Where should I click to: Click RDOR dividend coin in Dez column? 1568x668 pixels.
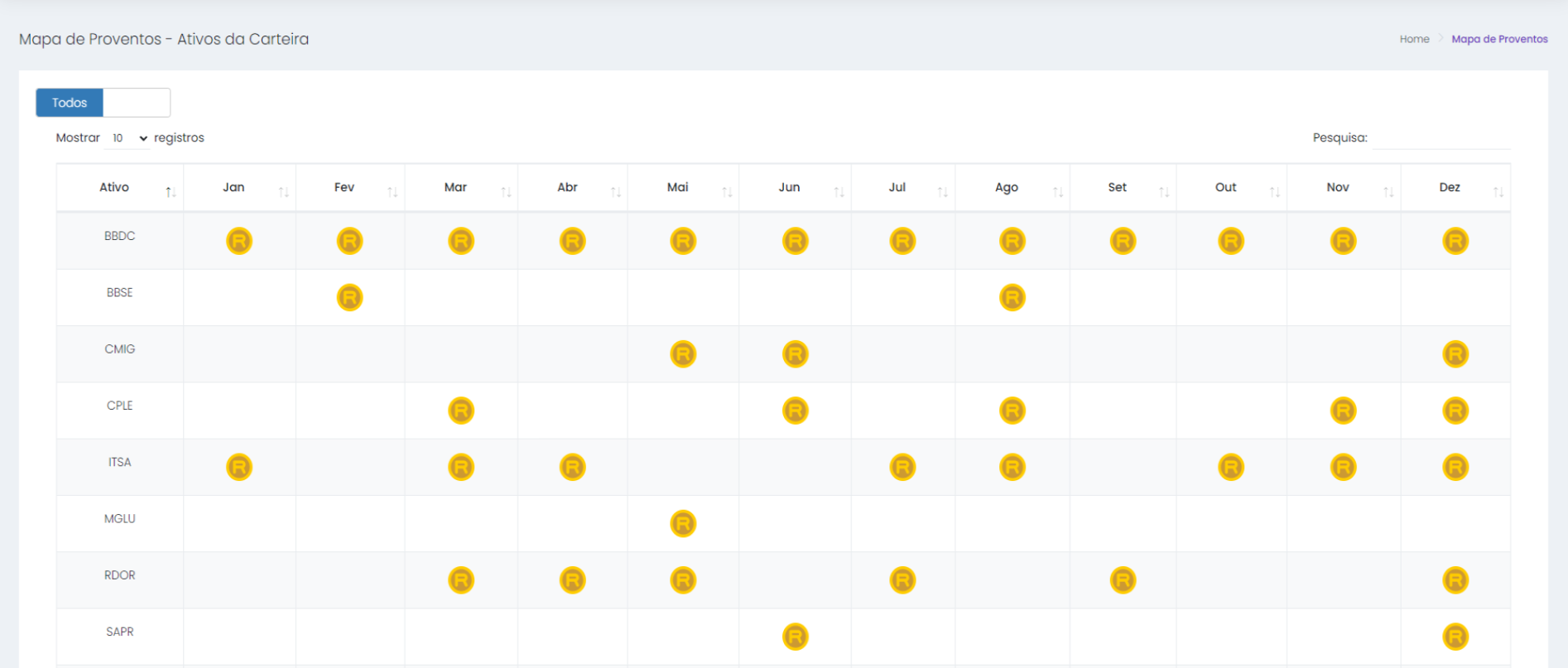(x=1455, y=580)
